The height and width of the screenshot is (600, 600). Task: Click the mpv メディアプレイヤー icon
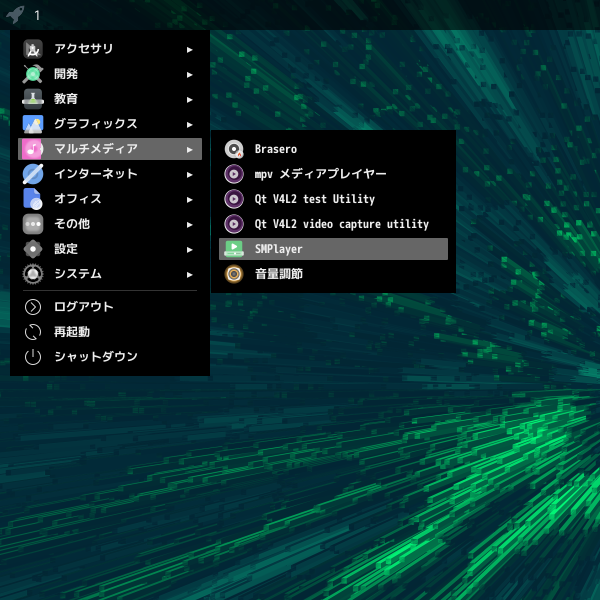234,174
